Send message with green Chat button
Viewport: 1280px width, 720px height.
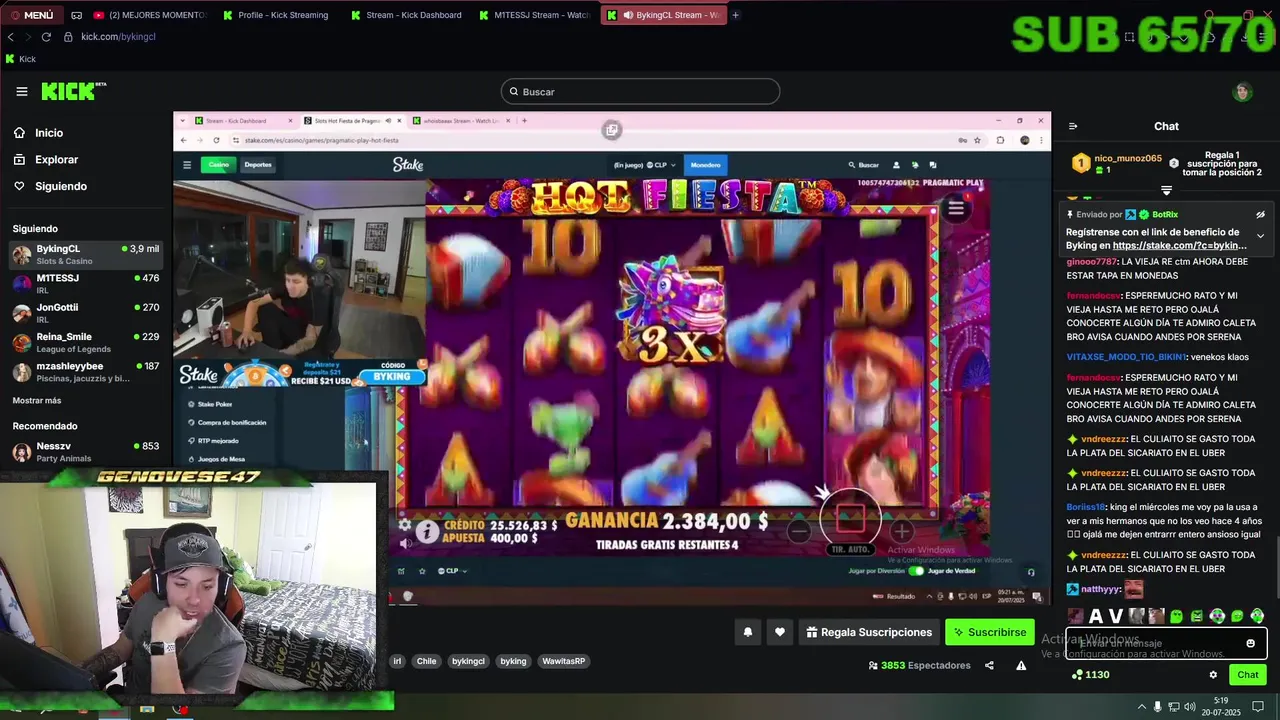pyautogui.click(x=1248, y=675)
